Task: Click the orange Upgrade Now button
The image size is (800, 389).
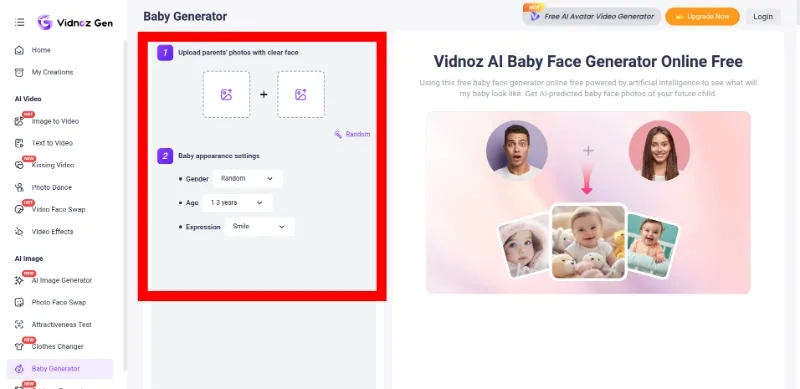Action: coord(702,16)
